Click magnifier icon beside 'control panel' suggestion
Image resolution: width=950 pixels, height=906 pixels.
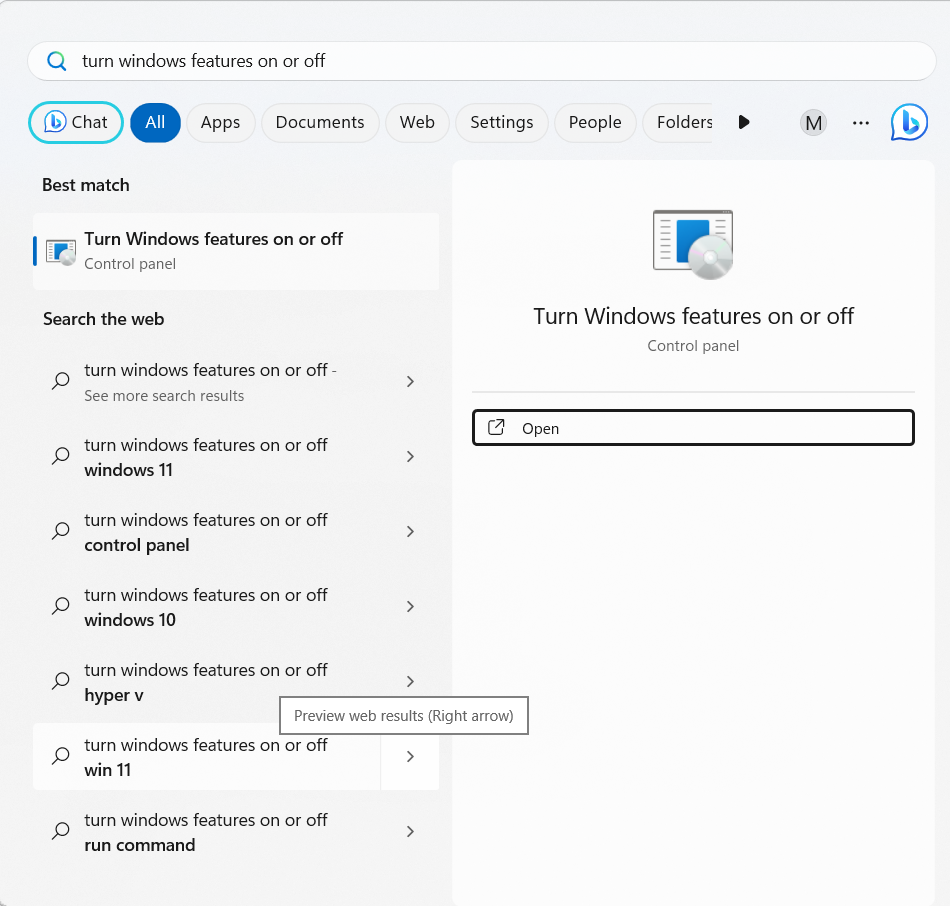coord(61,531)
